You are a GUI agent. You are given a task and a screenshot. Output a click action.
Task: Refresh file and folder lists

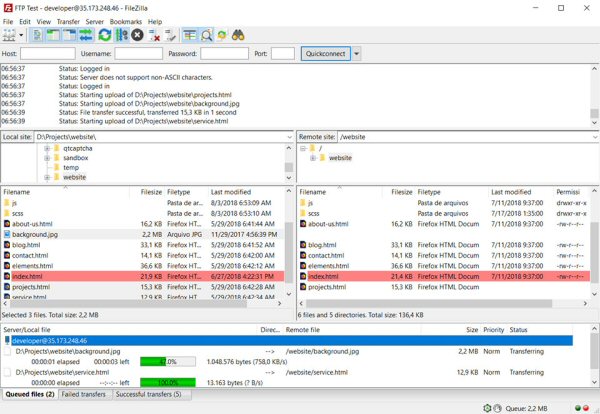click(104, 35)
